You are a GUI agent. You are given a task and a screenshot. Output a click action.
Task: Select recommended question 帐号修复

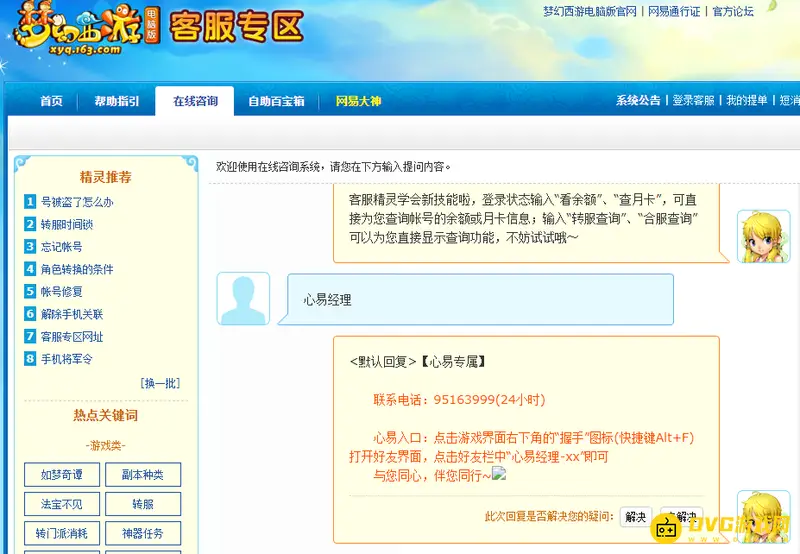pyautogui.click(x=62, y=292)
